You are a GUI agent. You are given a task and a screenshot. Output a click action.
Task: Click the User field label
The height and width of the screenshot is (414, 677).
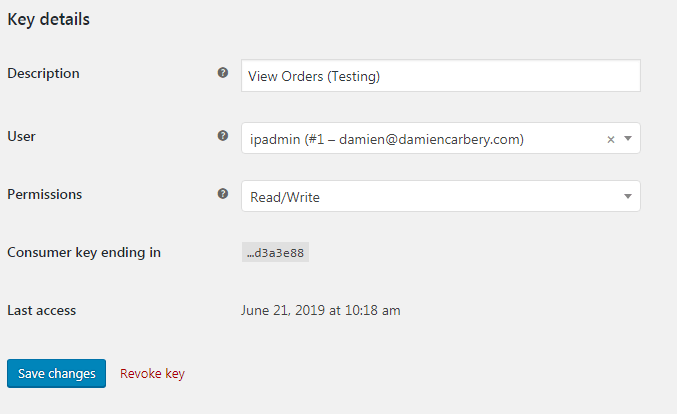(x=22, y=135)
